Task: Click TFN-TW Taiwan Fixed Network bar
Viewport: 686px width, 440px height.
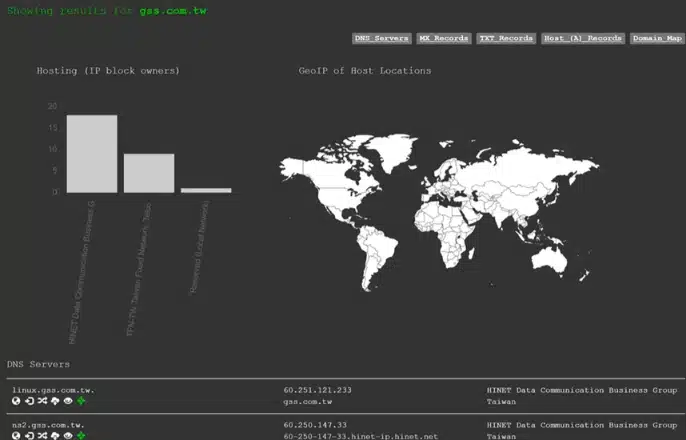Action: [149, 173]
